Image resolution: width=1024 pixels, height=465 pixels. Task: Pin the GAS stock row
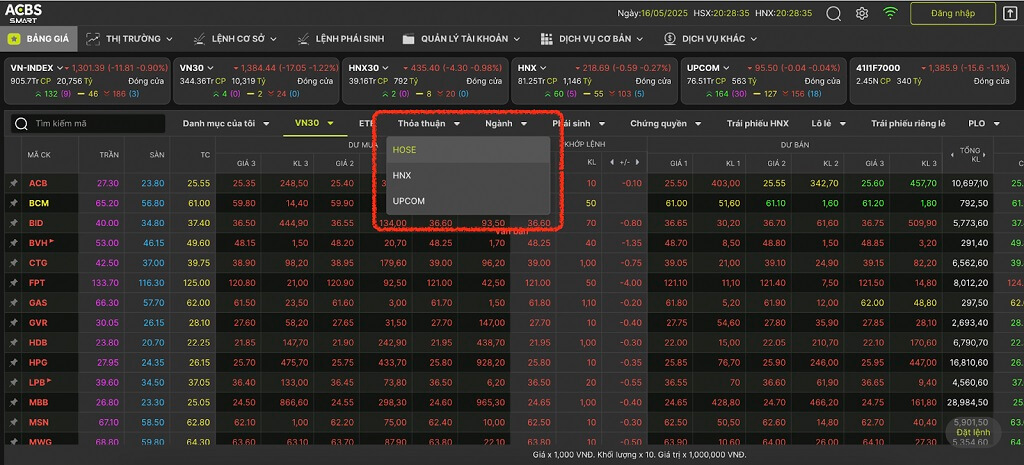[x=13, y=302]
